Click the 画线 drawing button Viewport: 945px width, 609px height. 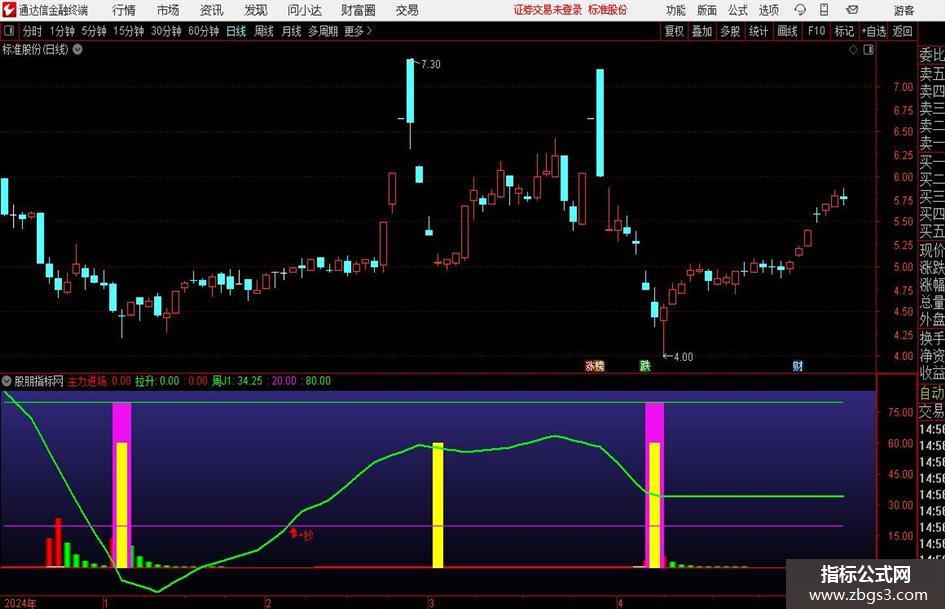tap(787, 31)
